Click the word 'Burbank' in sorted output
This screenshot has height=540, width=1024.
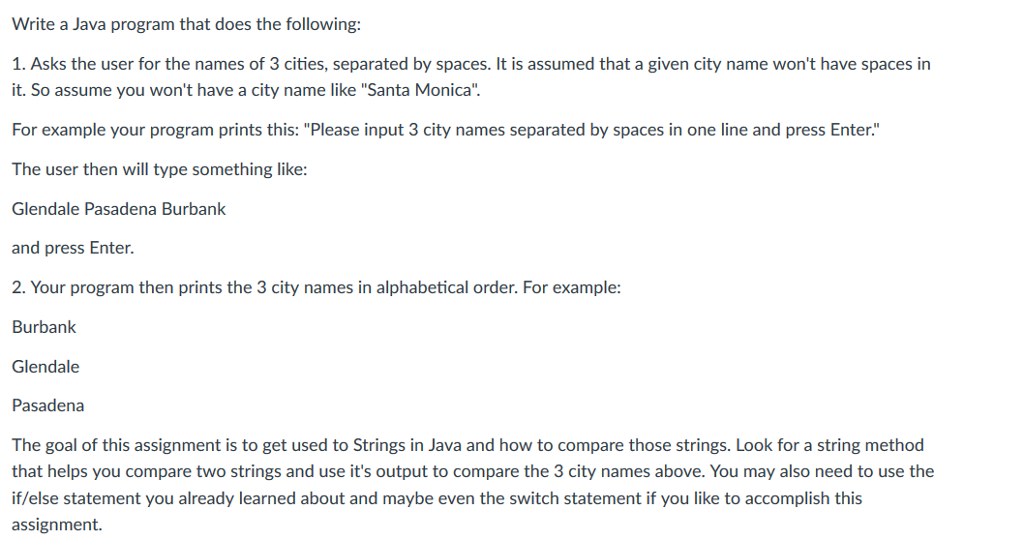pos(44,327)
